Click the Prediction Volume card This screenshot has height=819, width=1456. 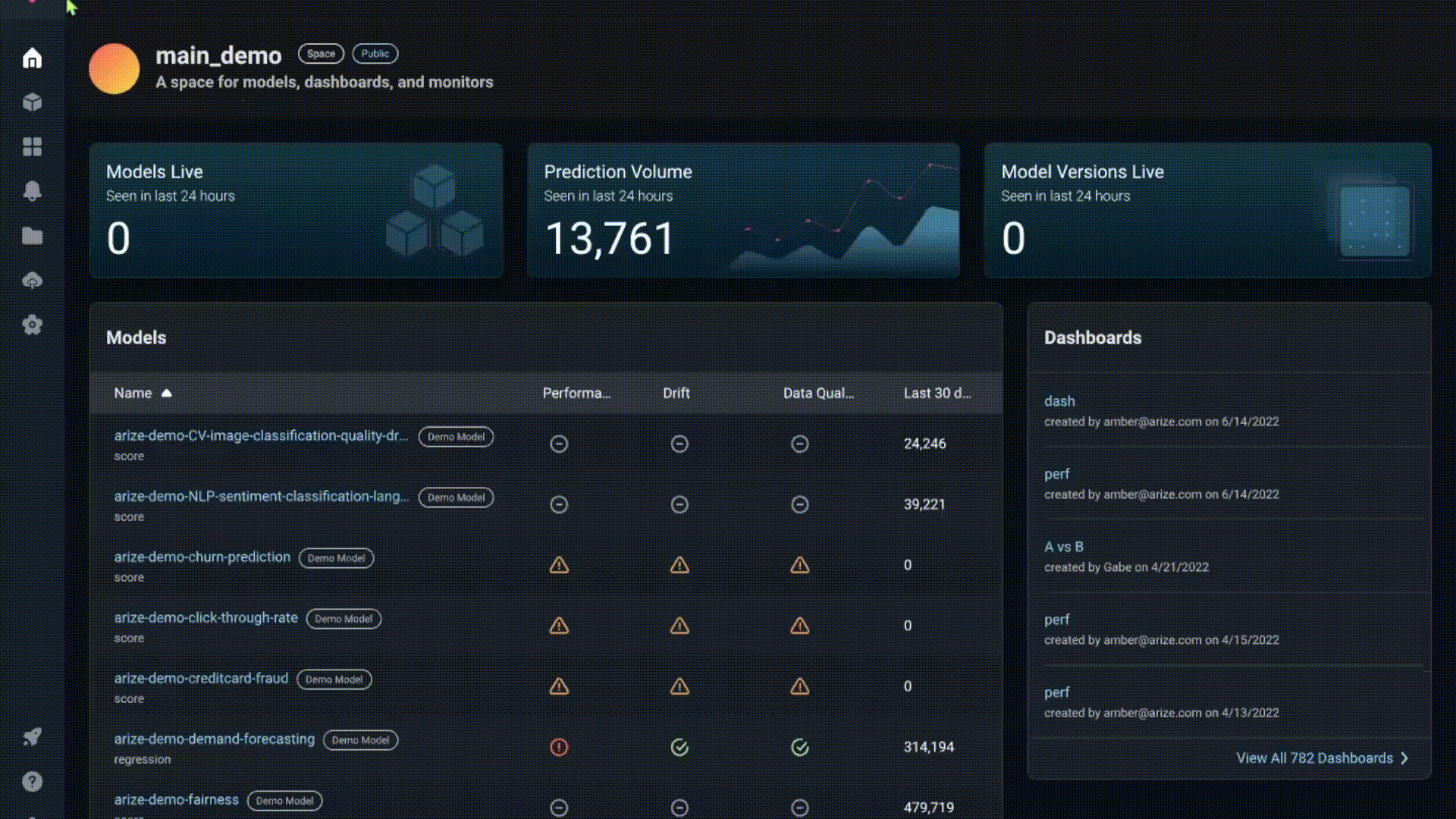[x=743, y=210]
